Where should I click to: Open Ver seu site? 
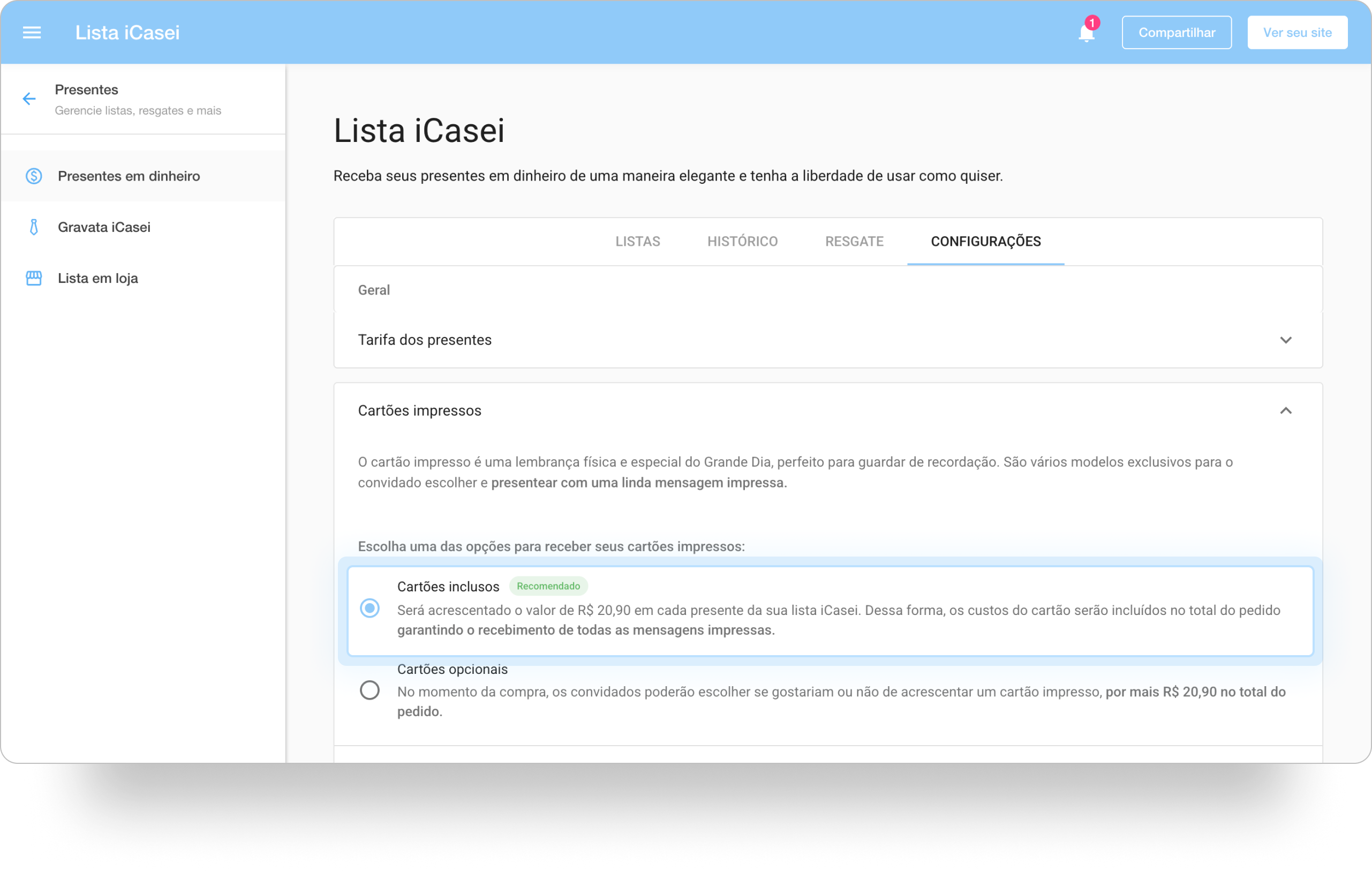pyautogui.click(x=1297, y=32)
